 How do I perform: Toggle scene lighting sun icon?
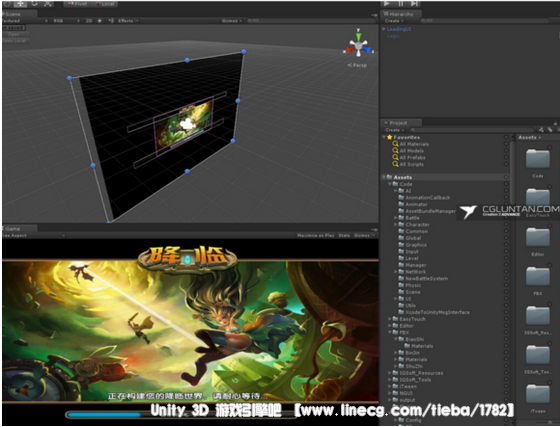[x=100, y=21]
